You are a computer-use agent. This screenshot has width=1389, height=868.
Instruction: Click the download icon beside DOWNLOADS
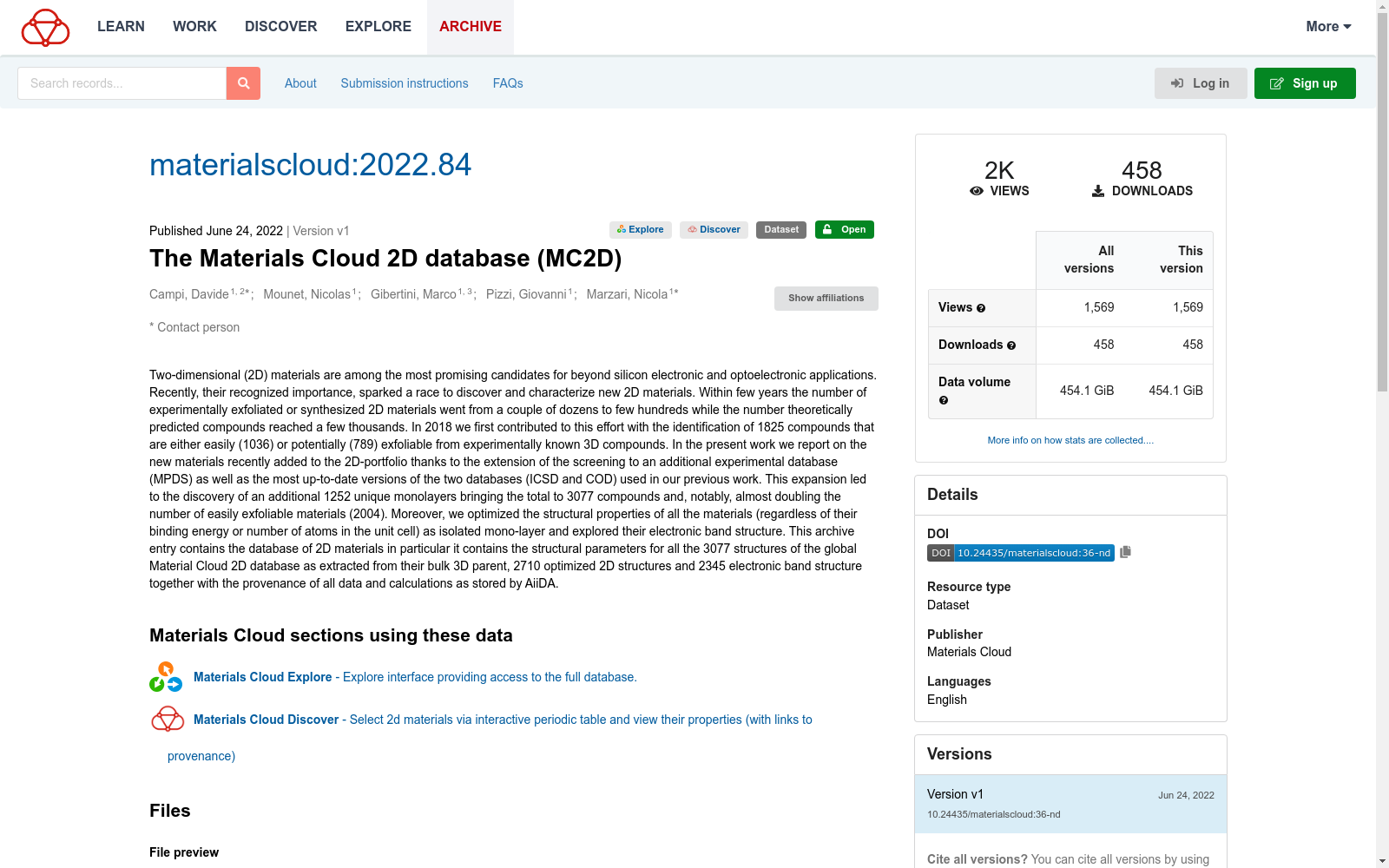[1098, 191]
